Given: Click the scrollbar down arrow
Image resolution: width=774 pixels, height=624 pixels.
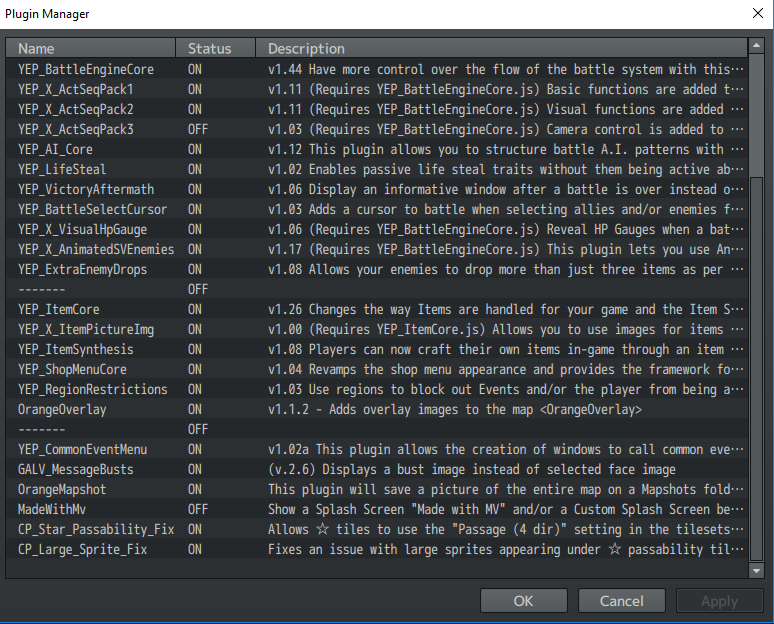Looking at the screenshot, I should click(x=756, y=571).
